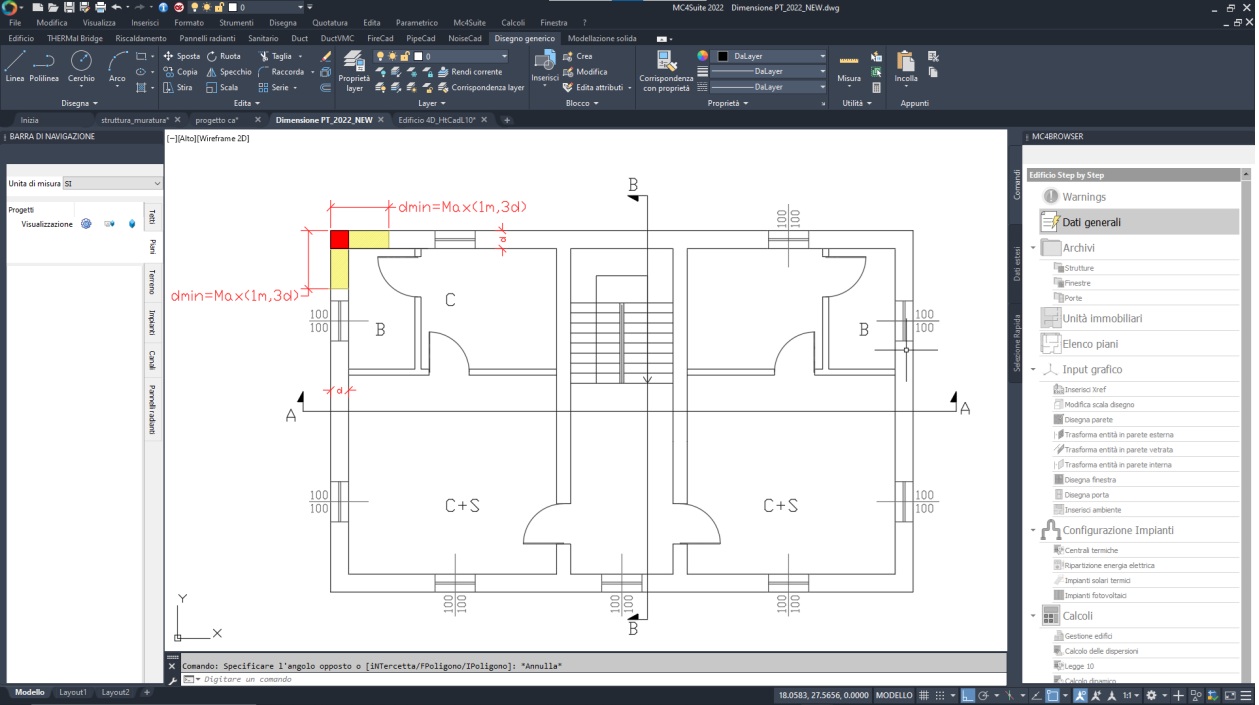Image resolution: width=1259 pixels, height=705 pixels.
Task: Collapse the Input grafico section
Action: click(1033, 369)
